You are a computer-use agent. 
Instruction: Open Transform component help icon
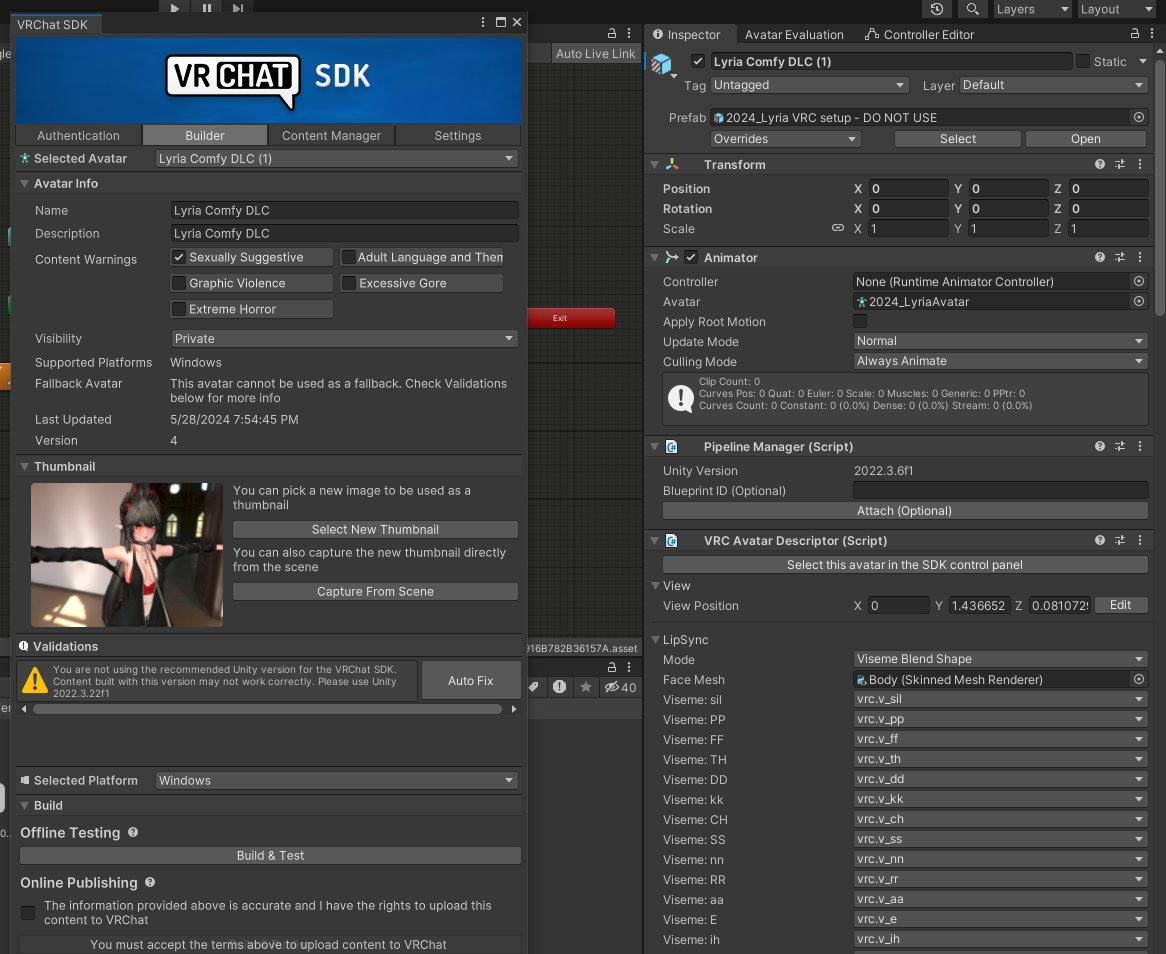[1100, 164]
